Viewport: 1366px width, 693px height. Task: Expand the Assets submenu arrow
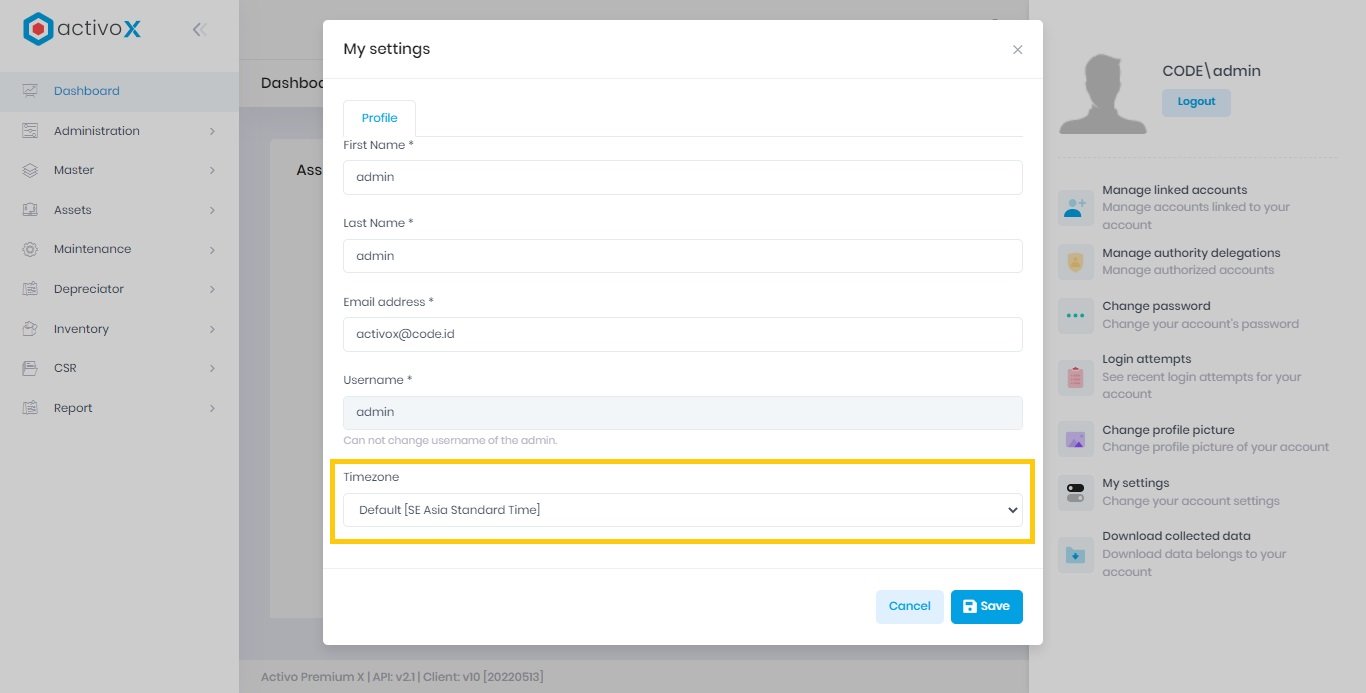[x=212, y=210]
